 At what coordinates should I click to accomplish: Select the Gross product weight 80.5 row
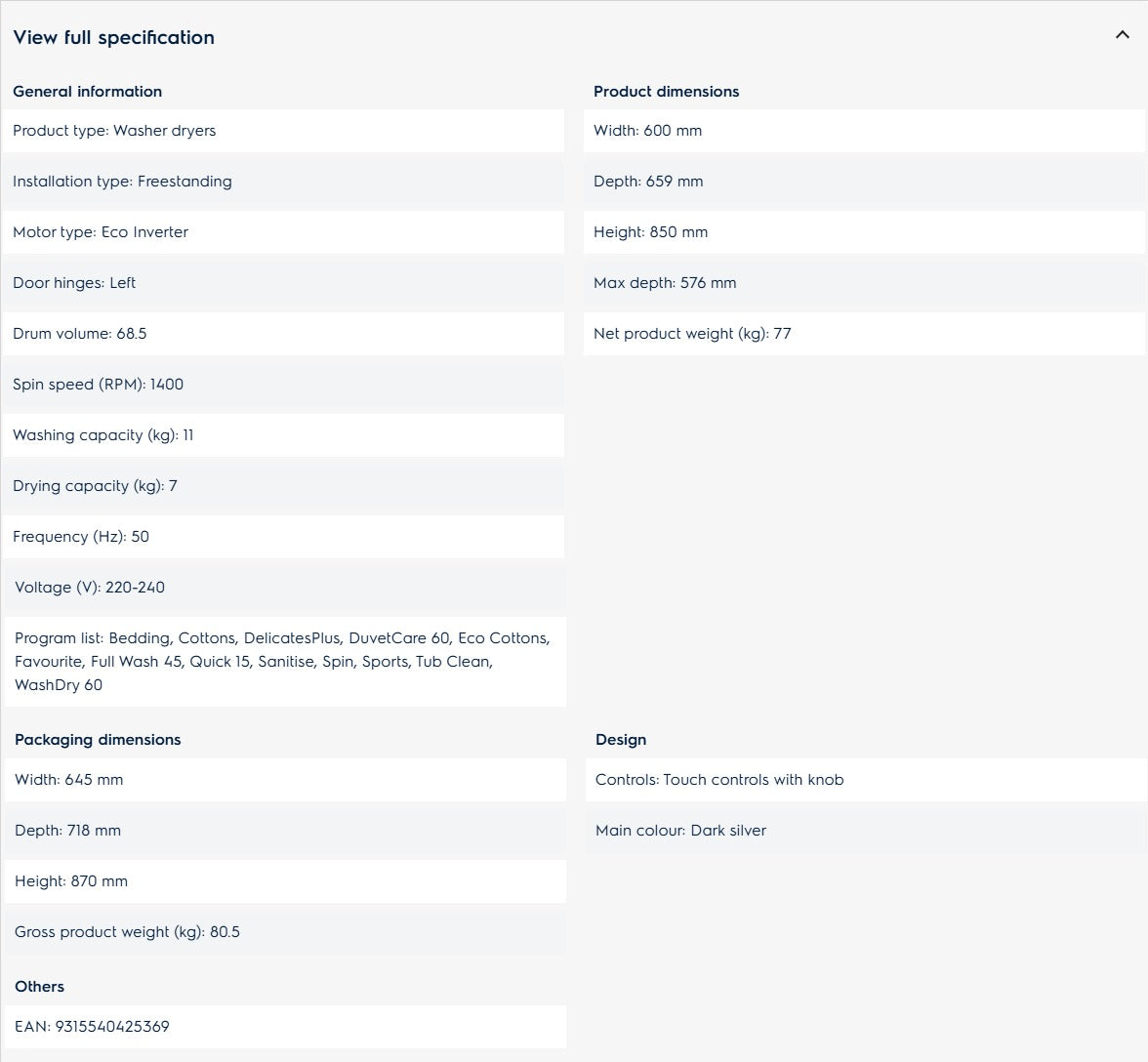(x=285, y=932)
